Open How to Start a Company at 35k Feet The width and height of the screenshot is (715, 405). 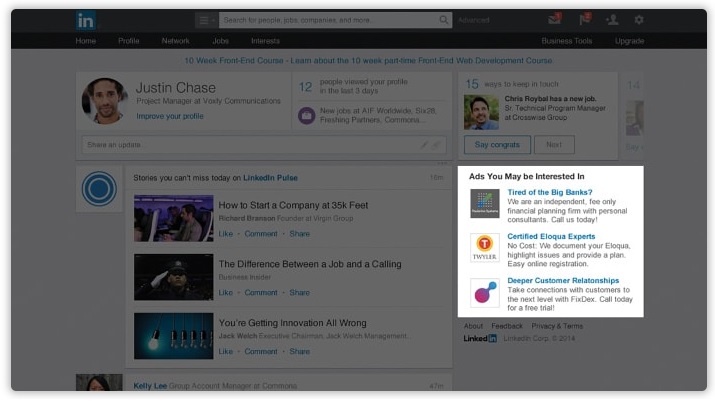293,205
